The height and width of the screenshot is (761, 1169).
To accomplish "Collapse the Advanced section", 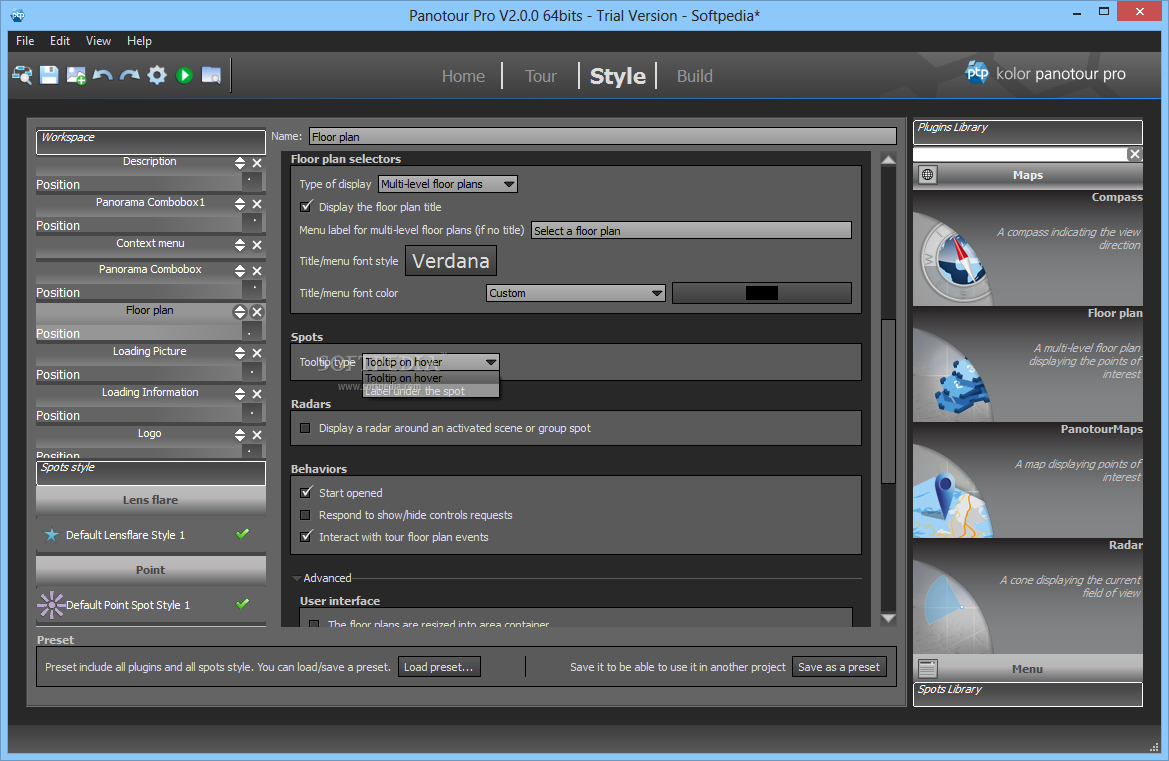I will (297, 578).
